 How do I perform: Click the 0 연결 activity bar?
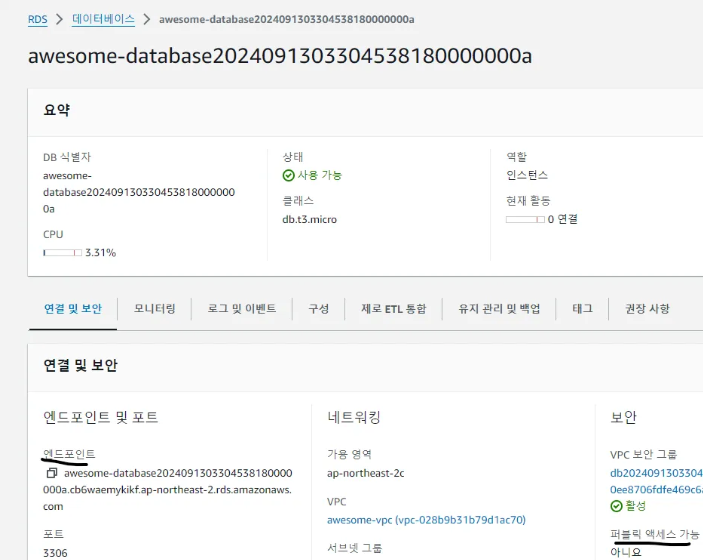[525, 219]
